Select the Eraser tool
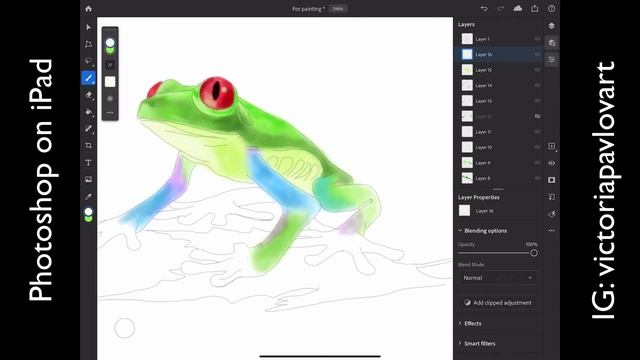Image resolution: width=640 pixels, height=360 pixels. point(89,95)
